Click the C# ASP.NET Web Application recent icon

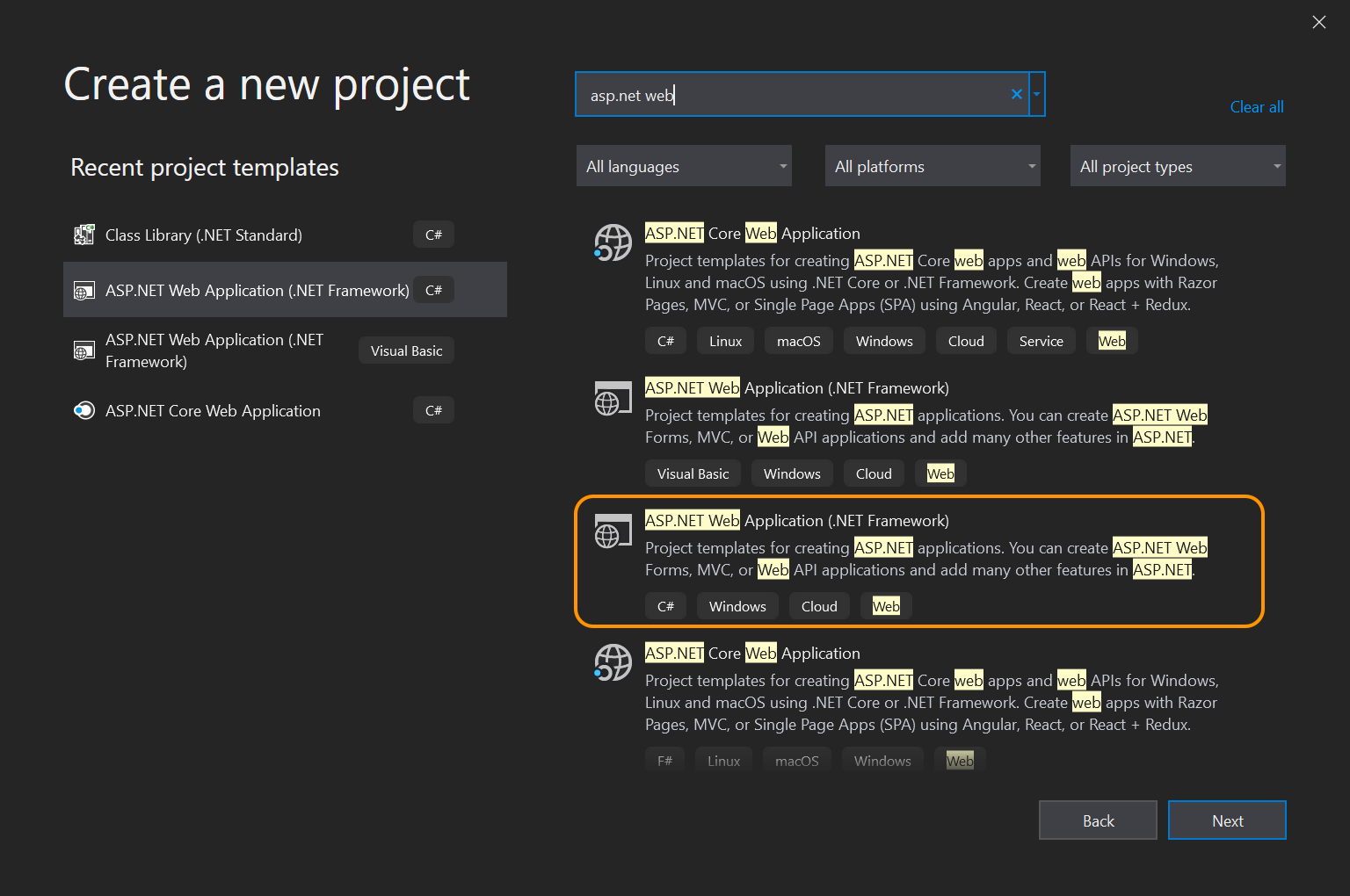[83, 291]
